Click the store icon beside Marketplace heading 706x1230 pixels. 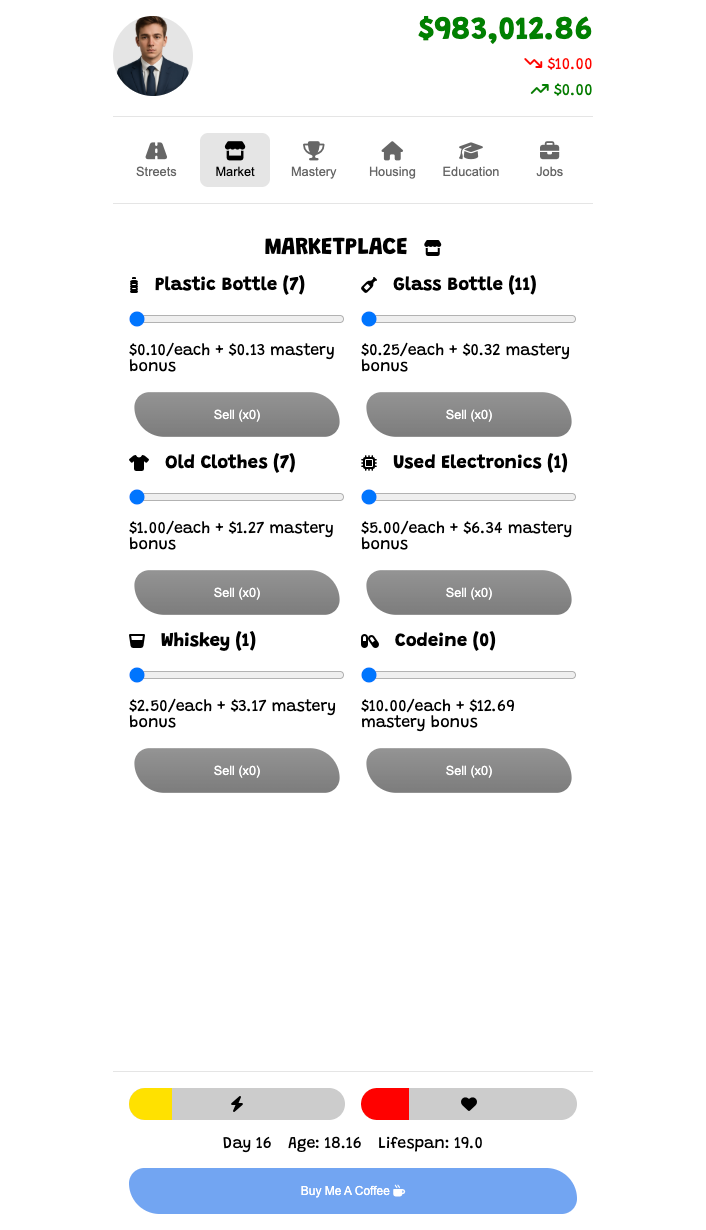coord(433,247)
